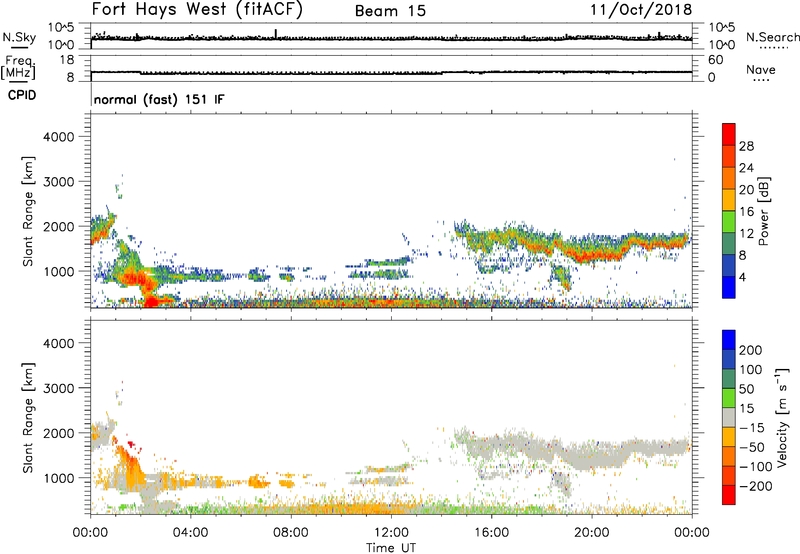
Task: Click the '20:00' time tick label
Action: [591, 533]
